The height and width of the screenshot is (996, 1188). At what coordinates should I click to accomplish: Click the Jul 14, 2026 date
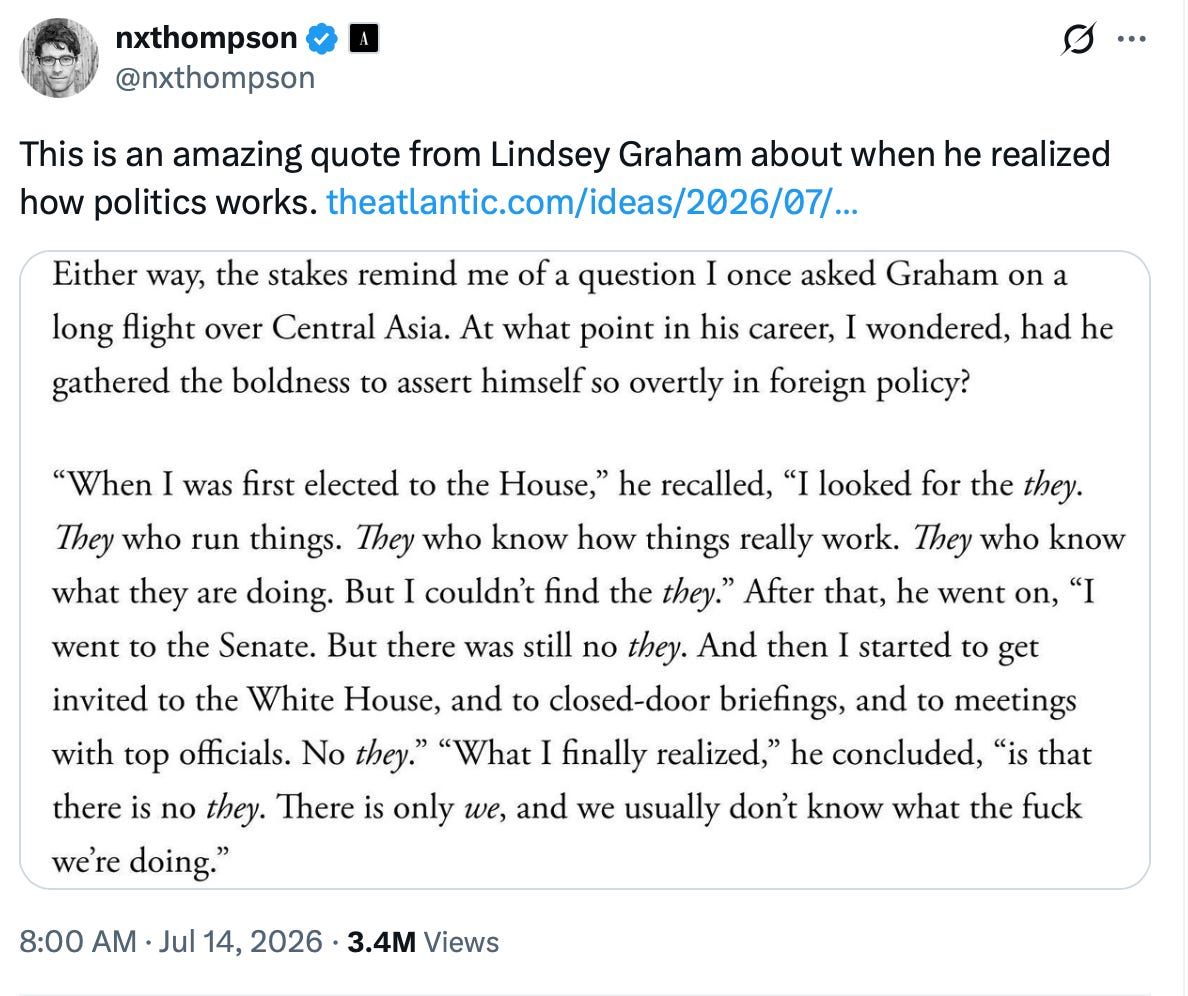(x=240, y=942)
